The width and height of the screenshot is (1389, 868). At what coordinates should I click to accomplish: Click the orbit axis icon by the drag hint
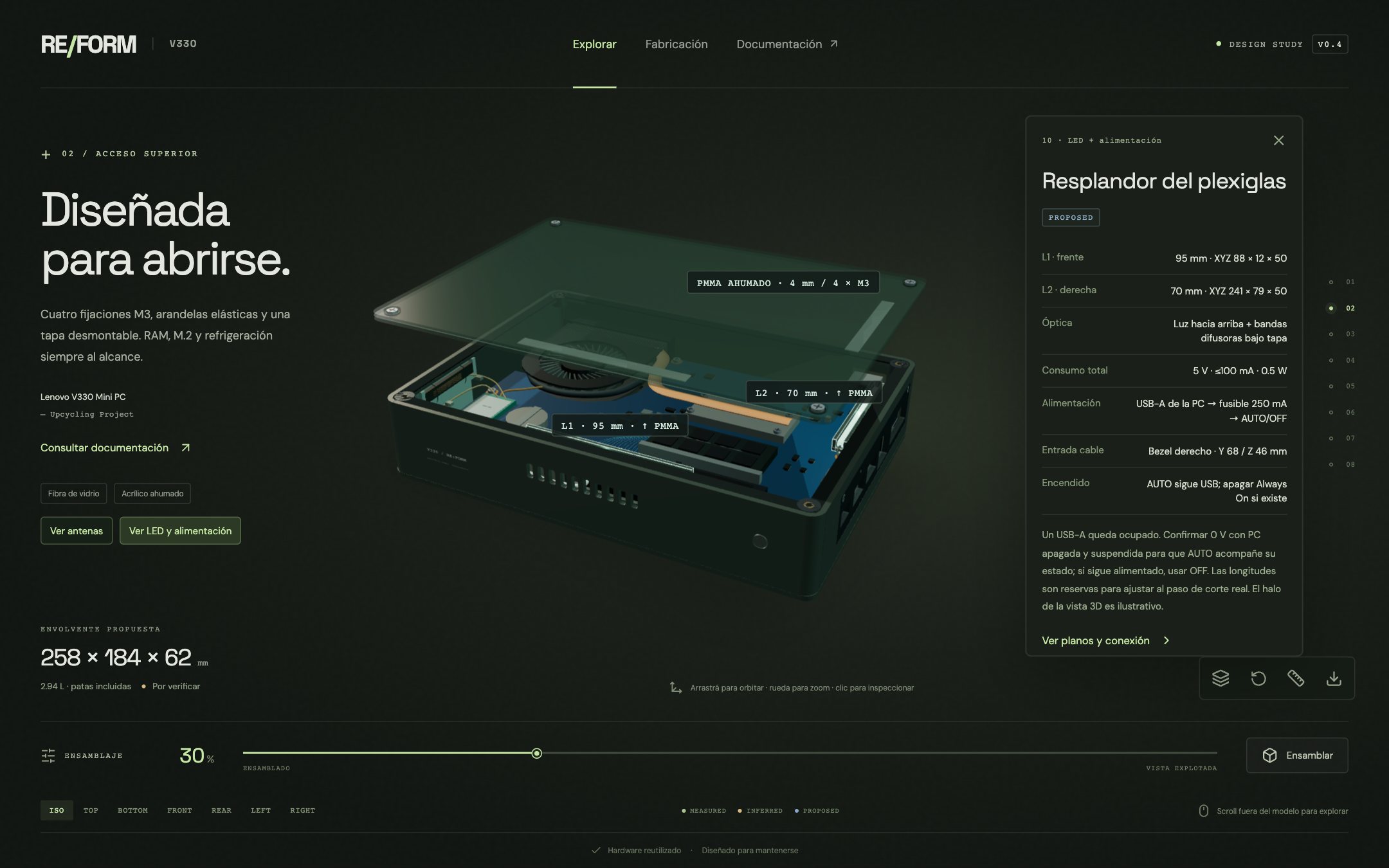676,687
